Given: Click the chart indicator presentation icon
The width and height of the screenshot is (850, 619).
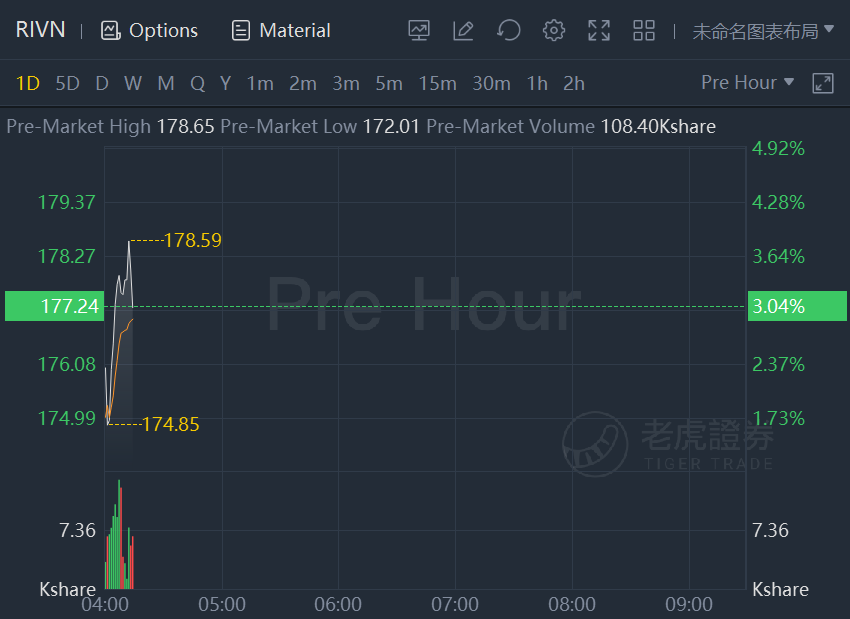Looking at the screenshot, I should tap(419, 30).
